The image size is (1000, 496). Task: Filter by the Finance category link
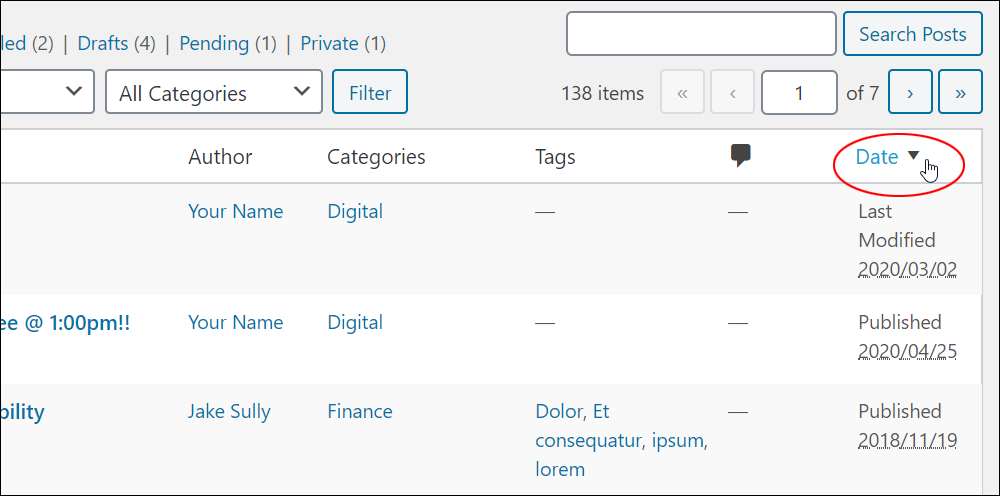pos(360,411)
